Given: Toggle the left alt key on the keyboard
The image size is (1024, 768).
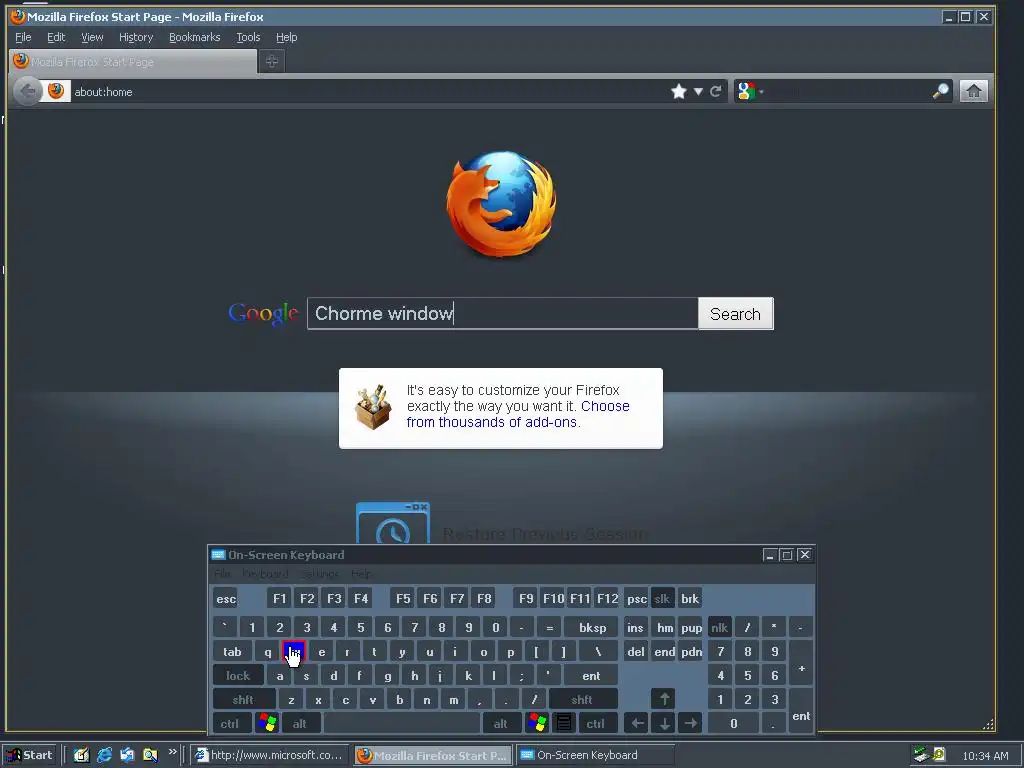Looking at the screenshot, I should (300, 724).
